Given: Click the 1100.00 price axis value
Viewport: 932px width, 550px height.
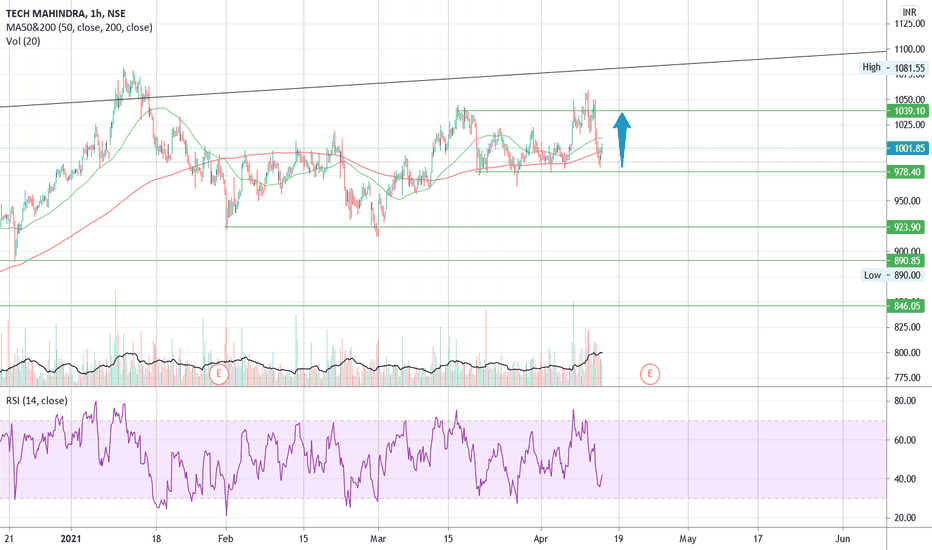Looking at the screenshot, I should (x=909, y=49).
